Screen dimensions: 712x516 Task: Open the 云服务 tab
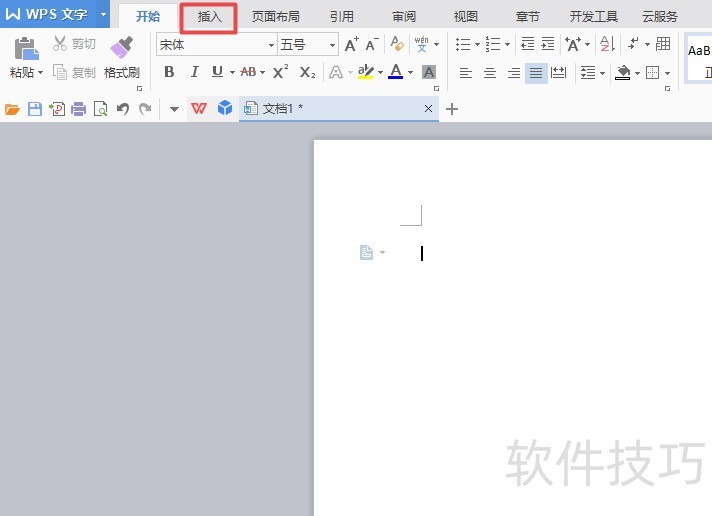click(x=660, y=17)
